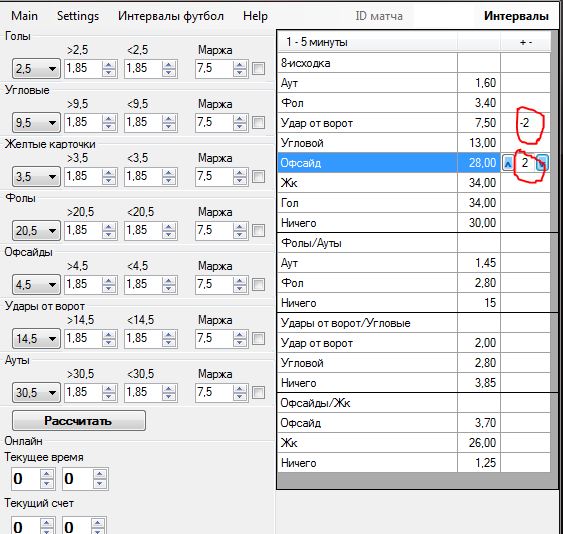The height and width of the screenshot is (534, 563).
Task: Open the Ауты total dropdown 30,5
Action: pyautogui.click(x=36, y=392)
